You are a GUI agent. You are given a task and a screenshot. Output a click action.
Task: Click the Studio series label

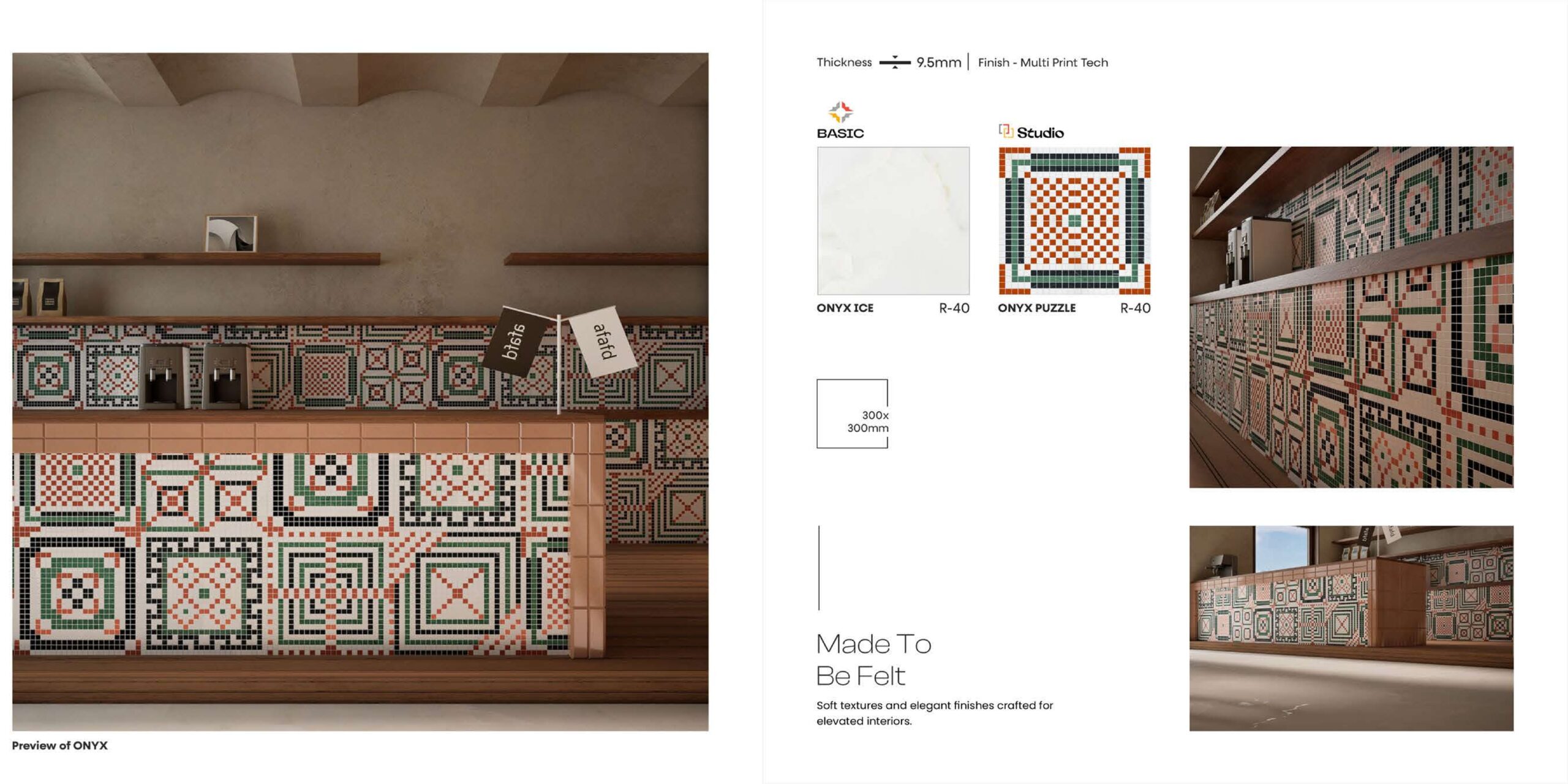[x=1040, y=132]
